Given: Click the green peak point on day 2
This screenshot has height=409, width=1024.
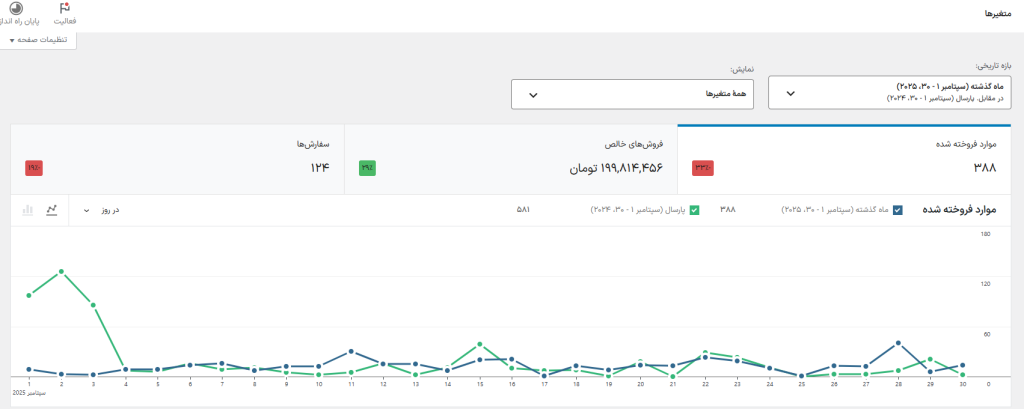Looking at the screenshot, I should 62,271.
